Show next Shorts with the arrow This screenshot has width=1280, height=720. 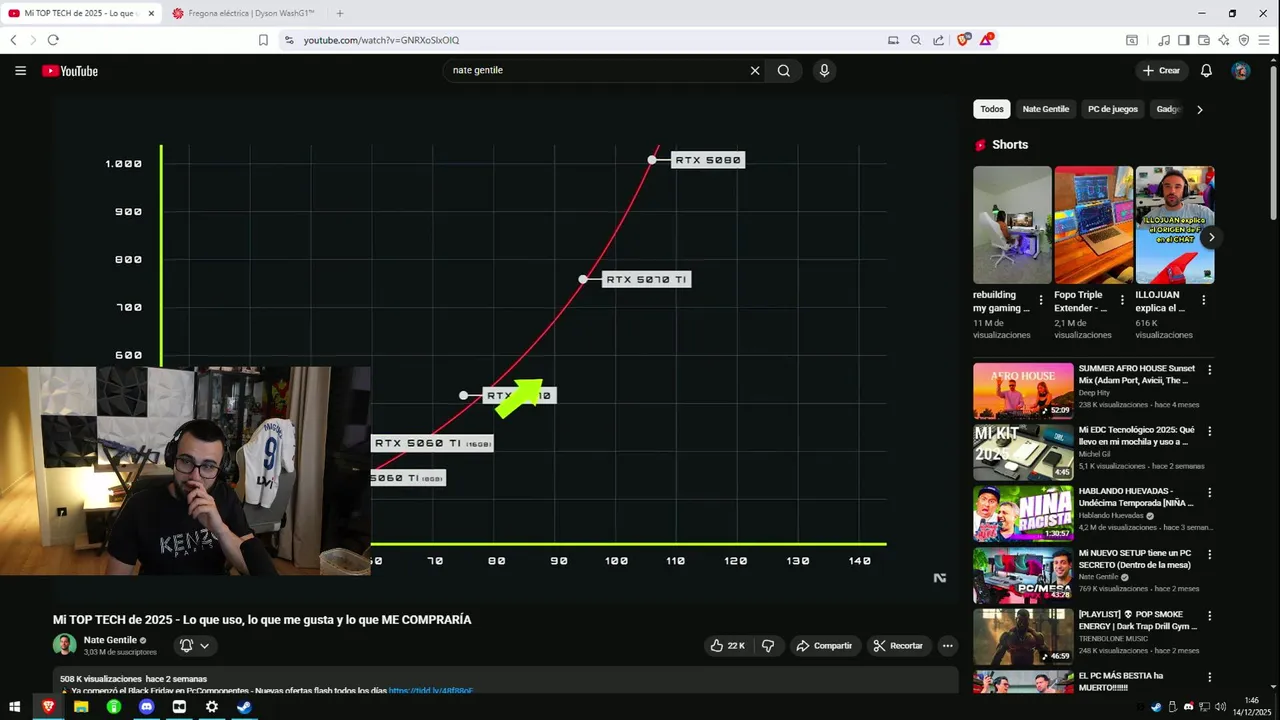(1211, 237)
